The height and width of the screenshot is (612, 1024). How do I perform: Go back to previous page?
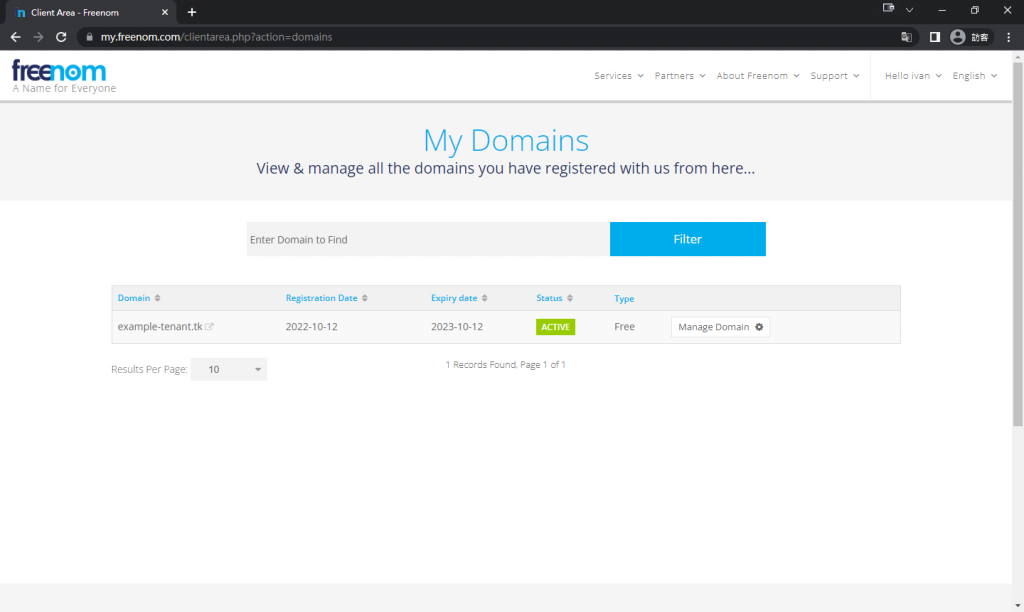pyautogui.click(x=16, y=37)
